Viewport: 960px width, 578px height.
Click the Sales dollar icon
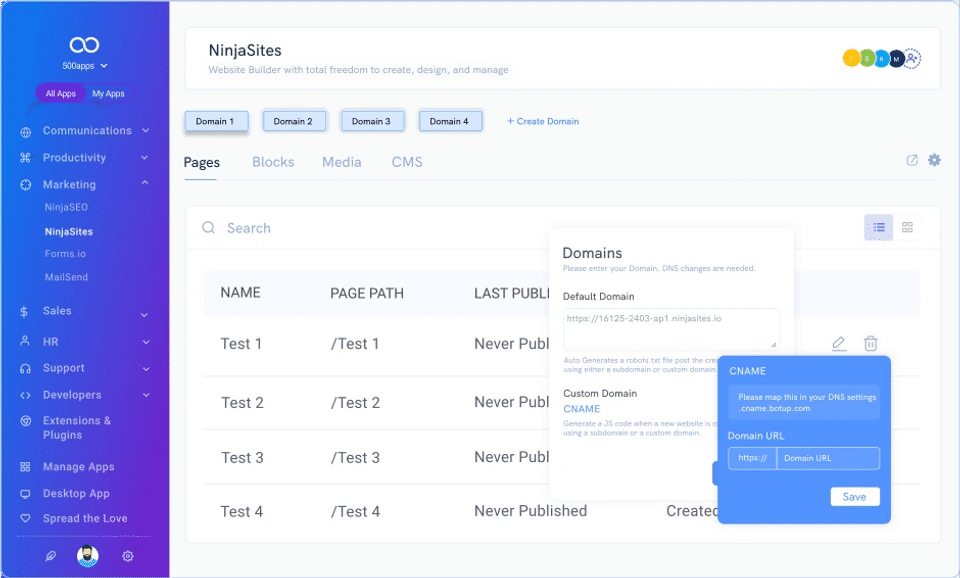click(x=24, y=312)
